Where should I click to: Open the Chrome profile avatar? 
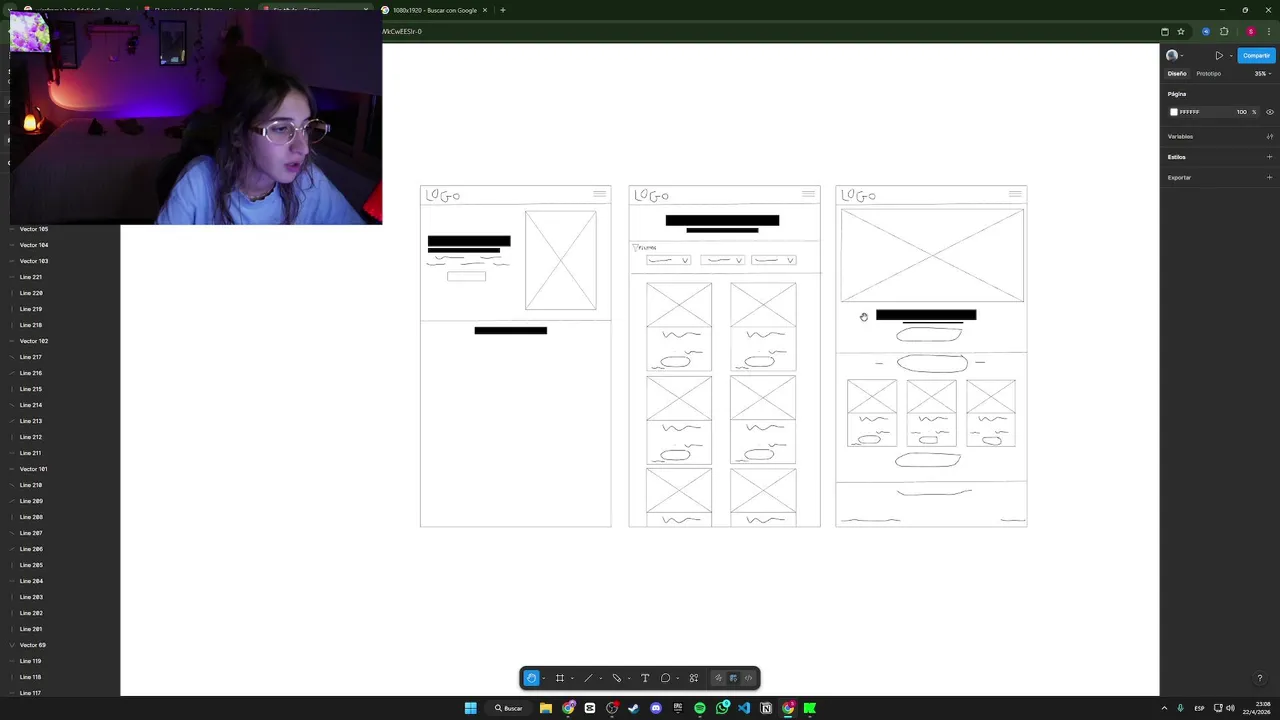coord(1251,31)
